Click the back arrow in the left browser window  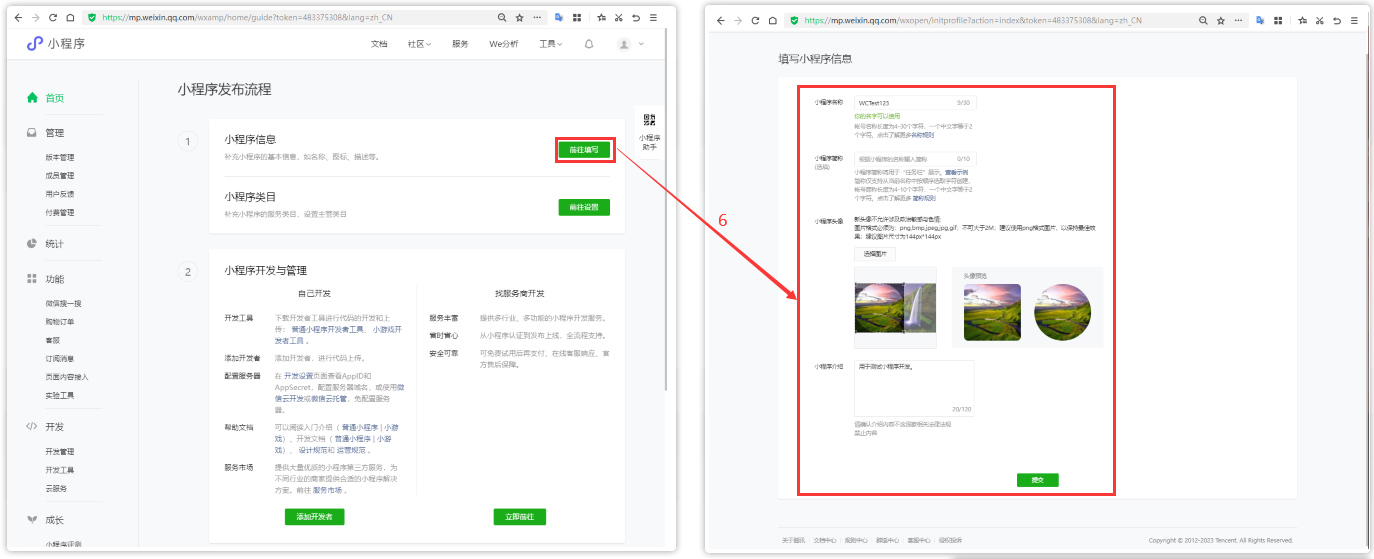point(16,18)
